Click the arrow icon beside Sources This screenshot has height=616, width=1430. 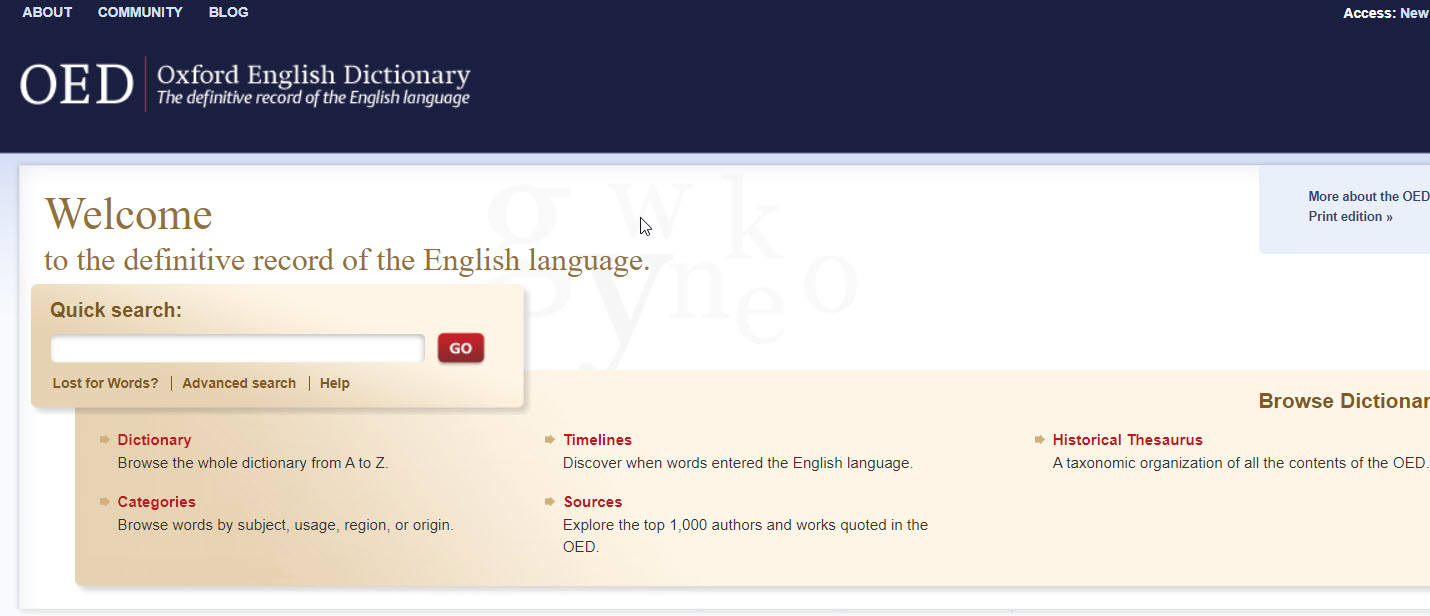[551, 501]
